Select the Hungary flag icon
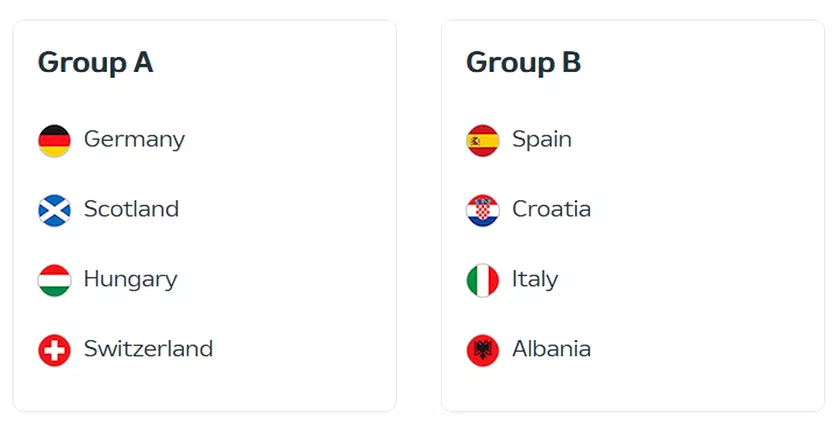This screenshot has width=840, height=426. pos(54,280)
